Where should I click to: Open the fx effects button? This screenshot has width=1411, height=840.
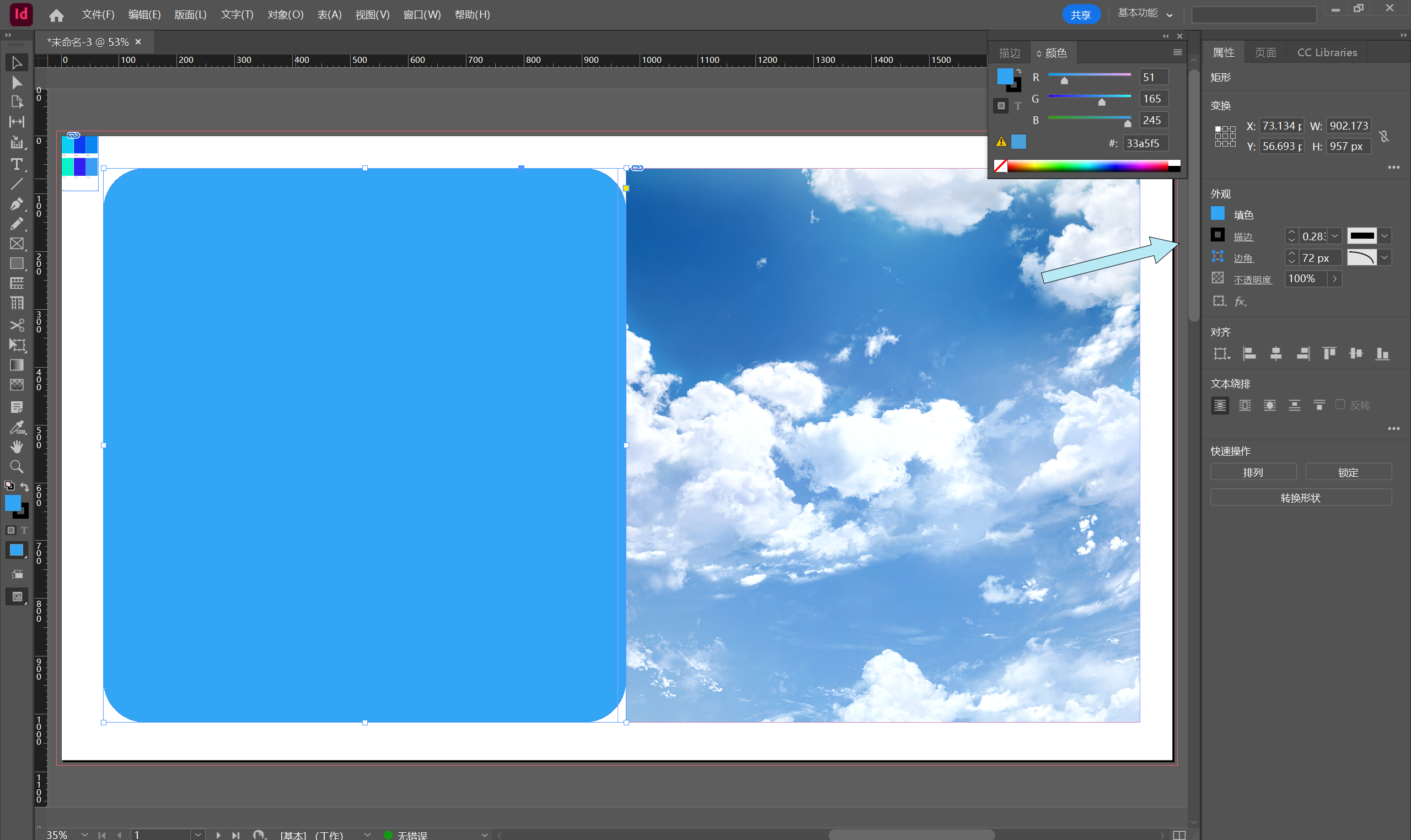[x=1240, y=301]
